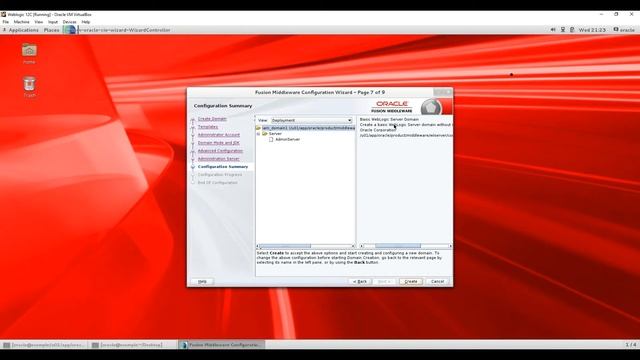Click the volume icon in top panel
The height and width of the screenshot is (360, 640).
point(553,30)
